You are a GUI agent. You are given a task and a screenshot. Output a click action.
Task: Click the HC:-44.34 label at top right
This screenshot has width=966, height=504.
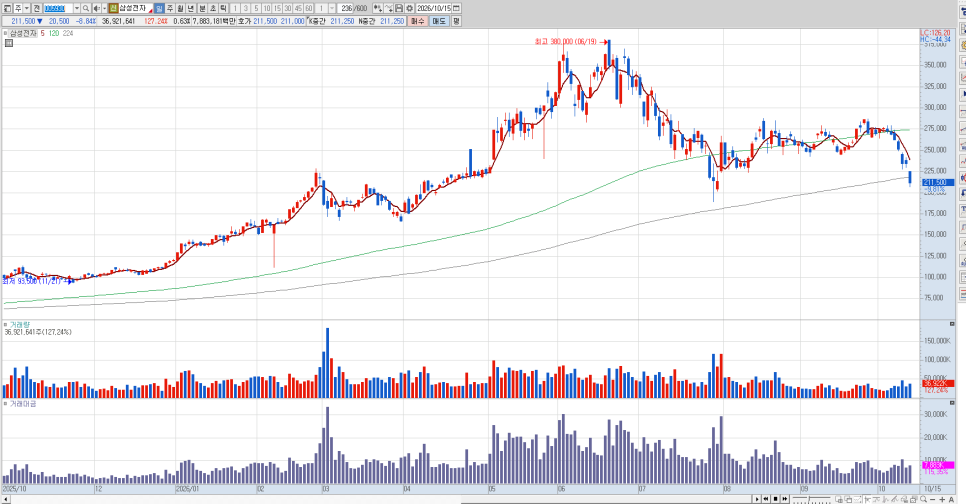935,39
